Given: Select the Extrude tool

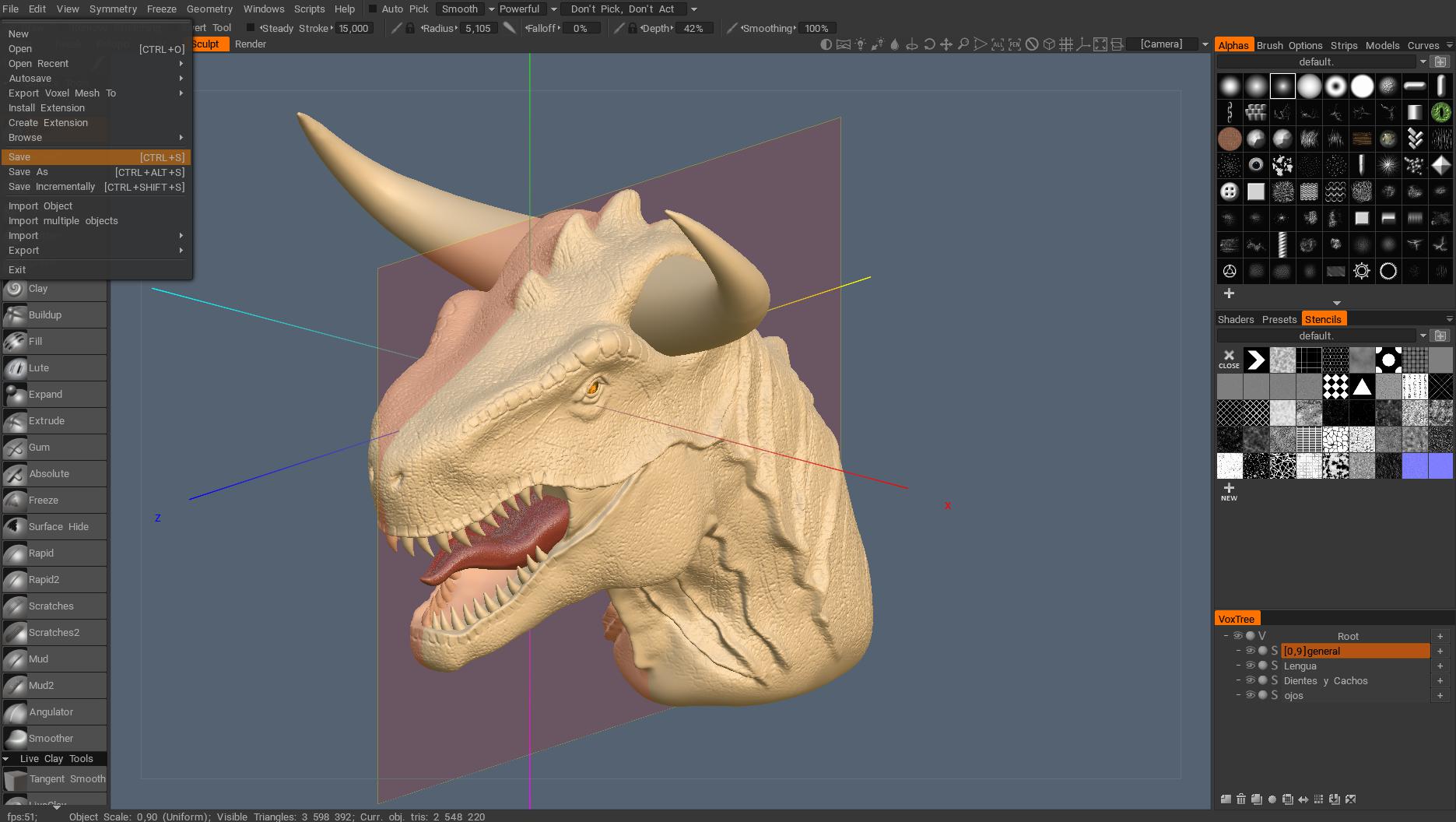Looking at the screenshot, I should (x=54, y=421).
